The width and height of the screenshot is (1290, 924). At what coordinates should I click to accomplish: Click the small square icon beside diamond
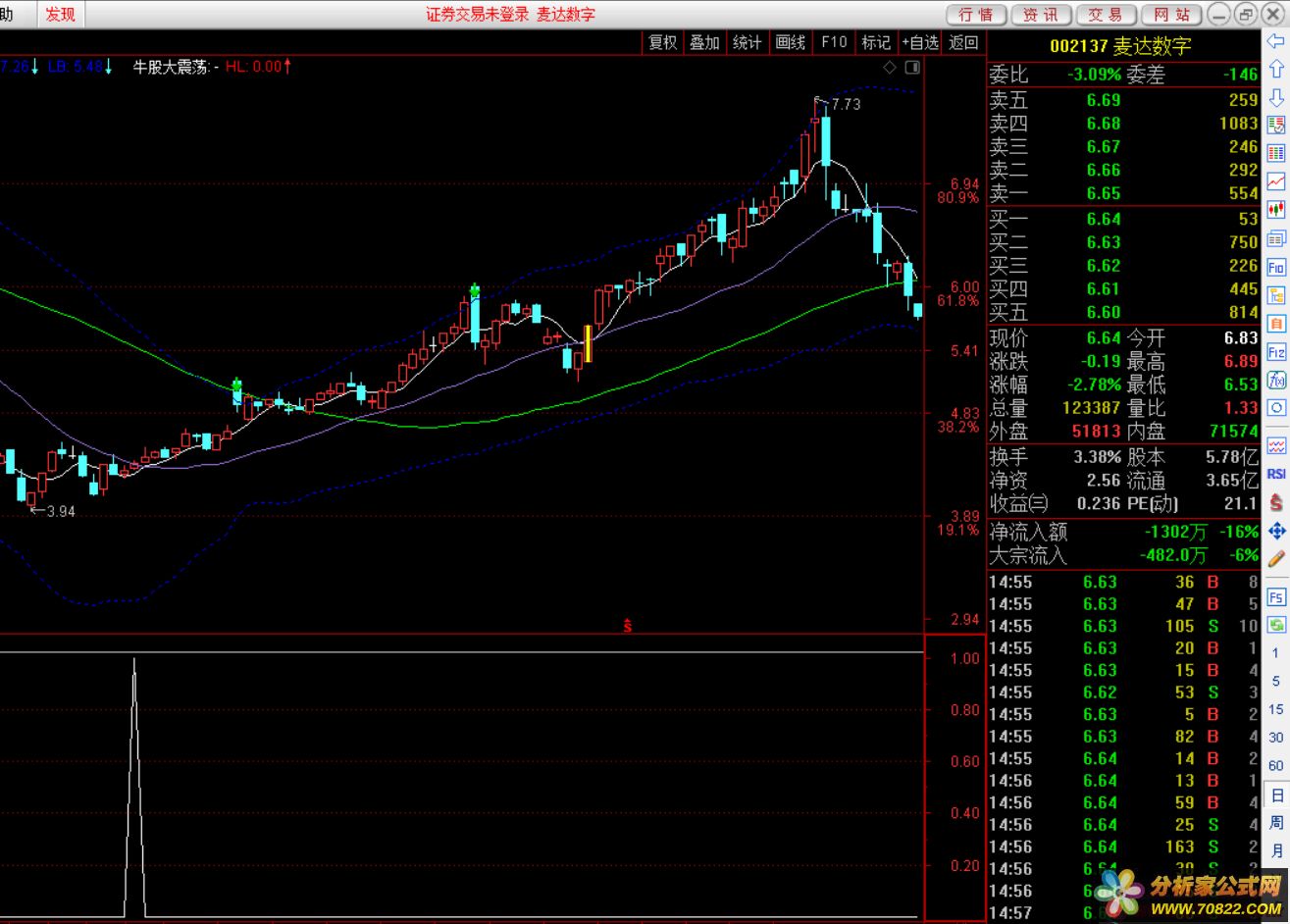pyautogui.click(x=912, y=67)
